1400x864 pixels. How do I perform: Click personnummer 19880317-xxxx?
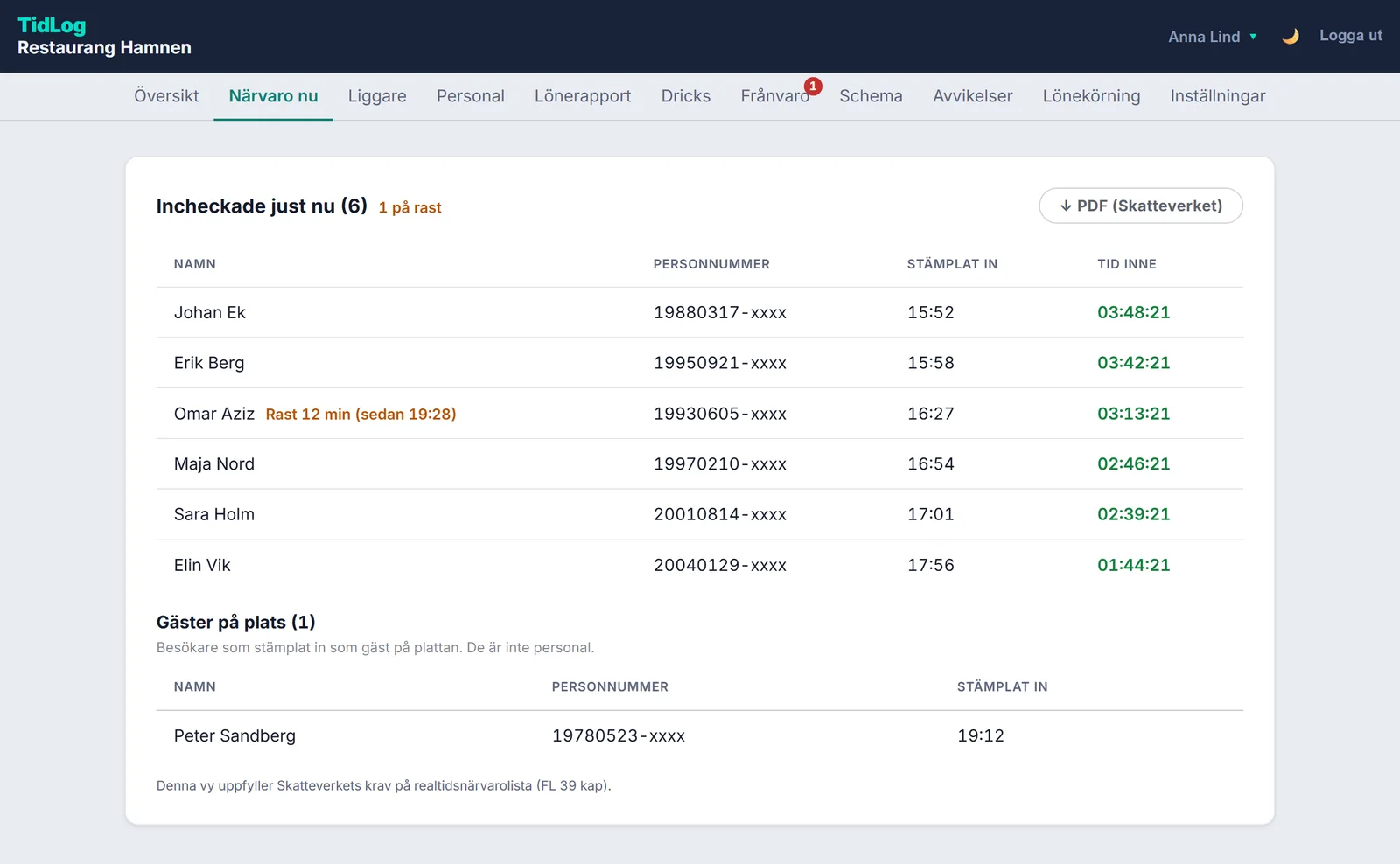[720, 312]
